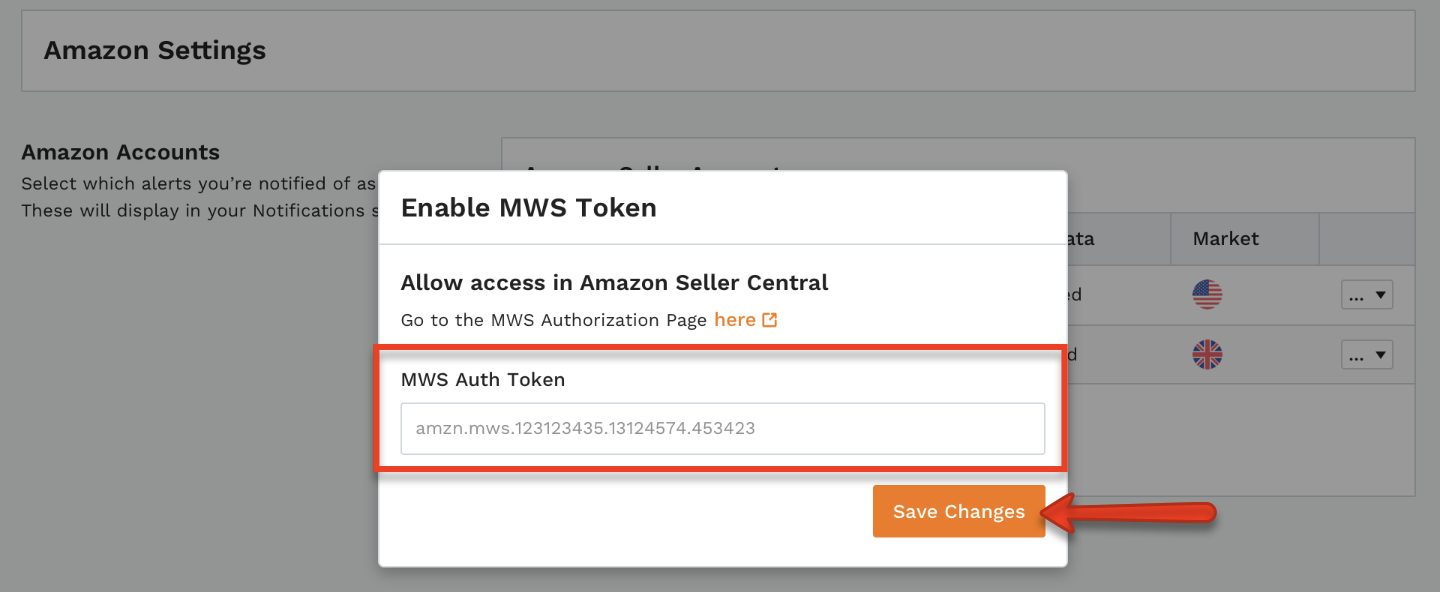Click the Market column header
Screen dimensions: 1440x592
coord(1225,239)
